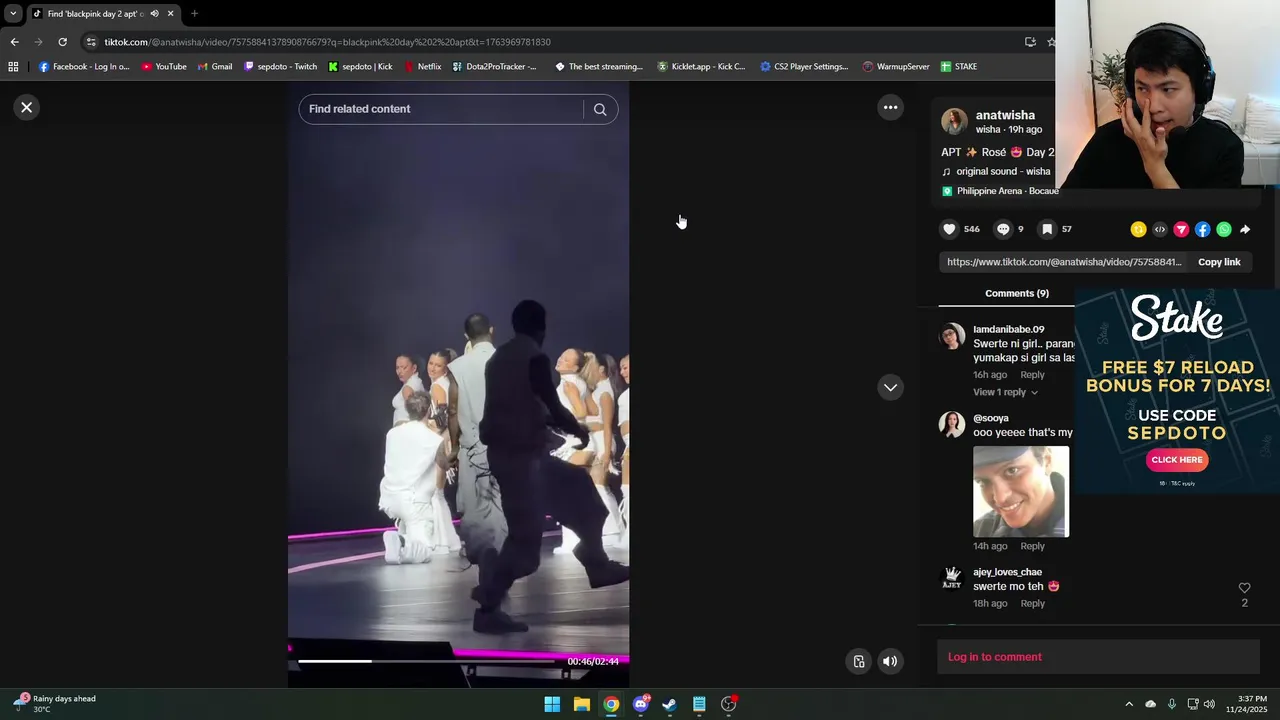The width and height of the screenshot is (1280, 720).
Task: Open Discord from taskbar
Action: coord(641,704)
